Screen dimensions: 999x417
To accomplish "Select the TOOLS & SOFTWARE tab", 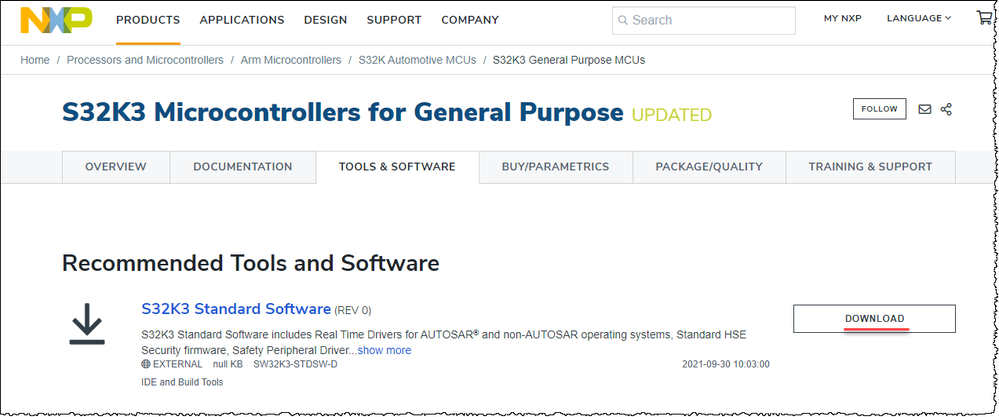I will (x=397, y=167).
